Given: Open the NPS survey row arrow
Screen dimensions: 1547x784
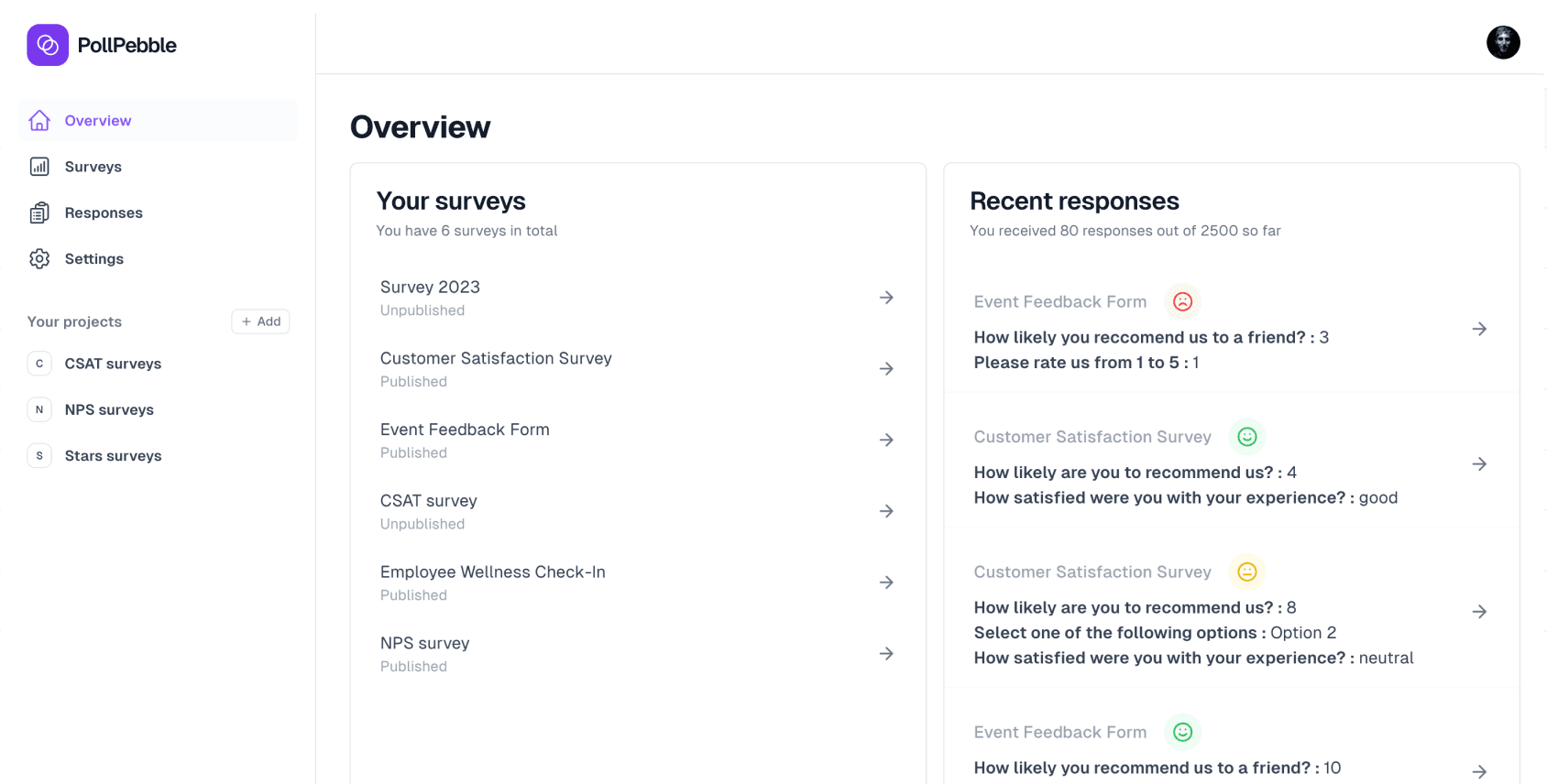Looking at the screenshot, I should (x=886, y=654).
